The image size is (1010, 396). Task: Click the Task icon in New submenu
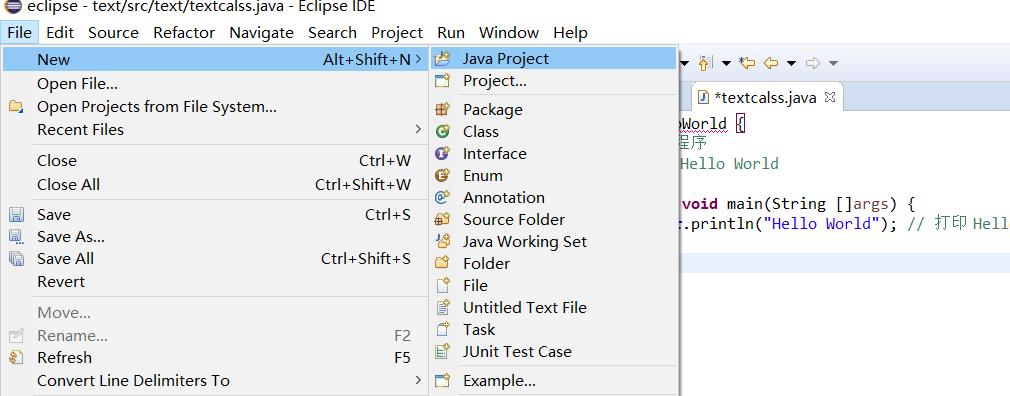[442, 329]
